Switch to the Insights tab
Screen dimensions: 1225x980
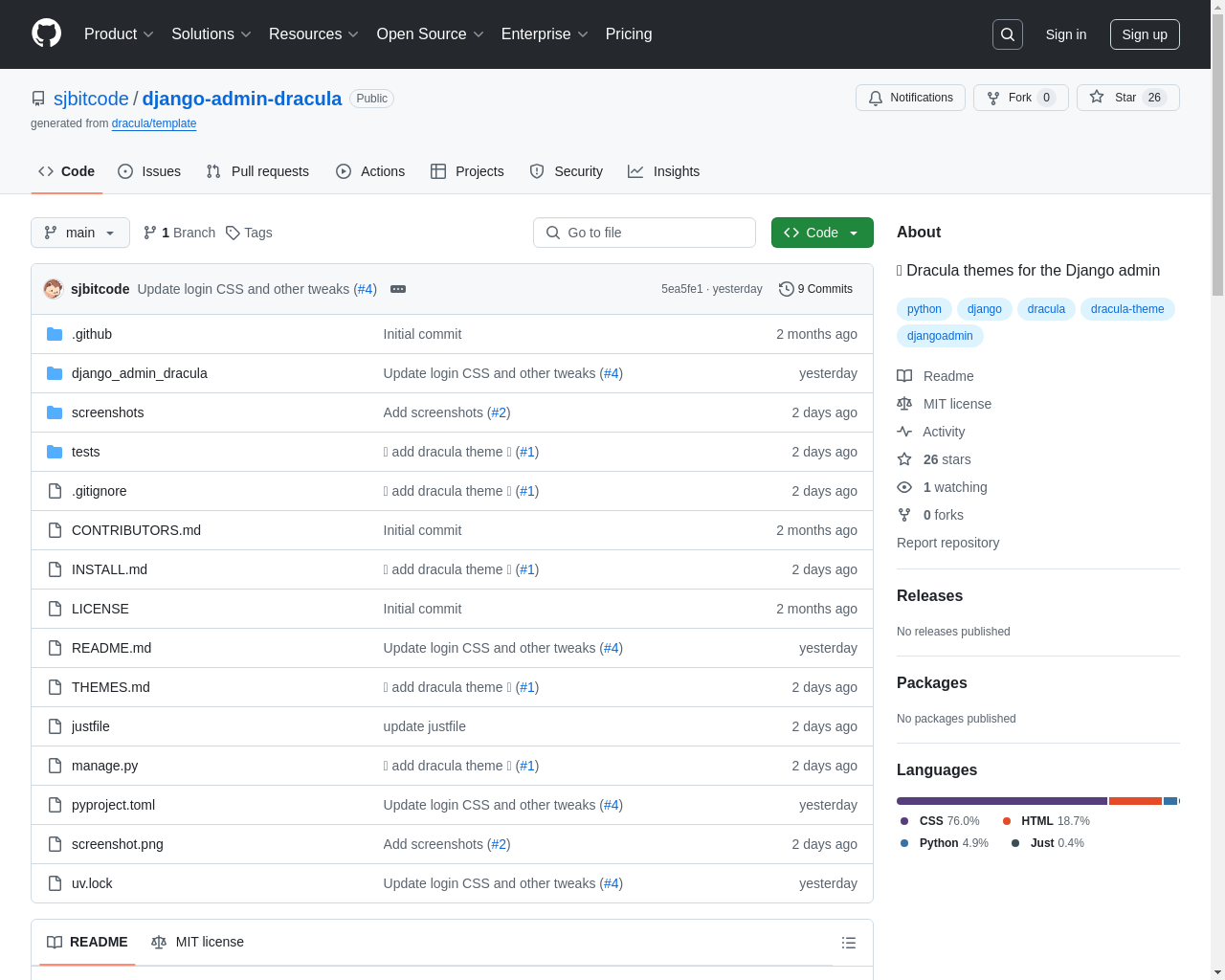point(664,171)
